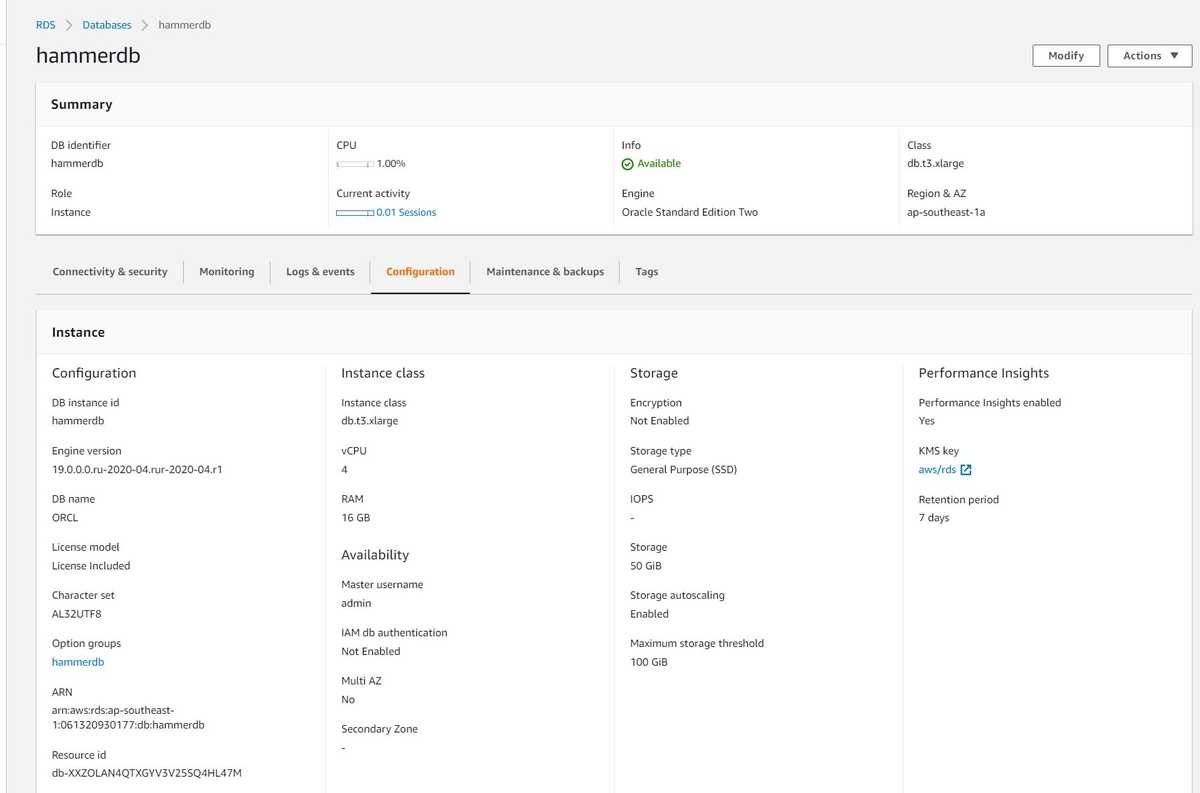Open the Actions menu arrow icon
Viewport: 1200px width, 793px height.
(1174, 55)
